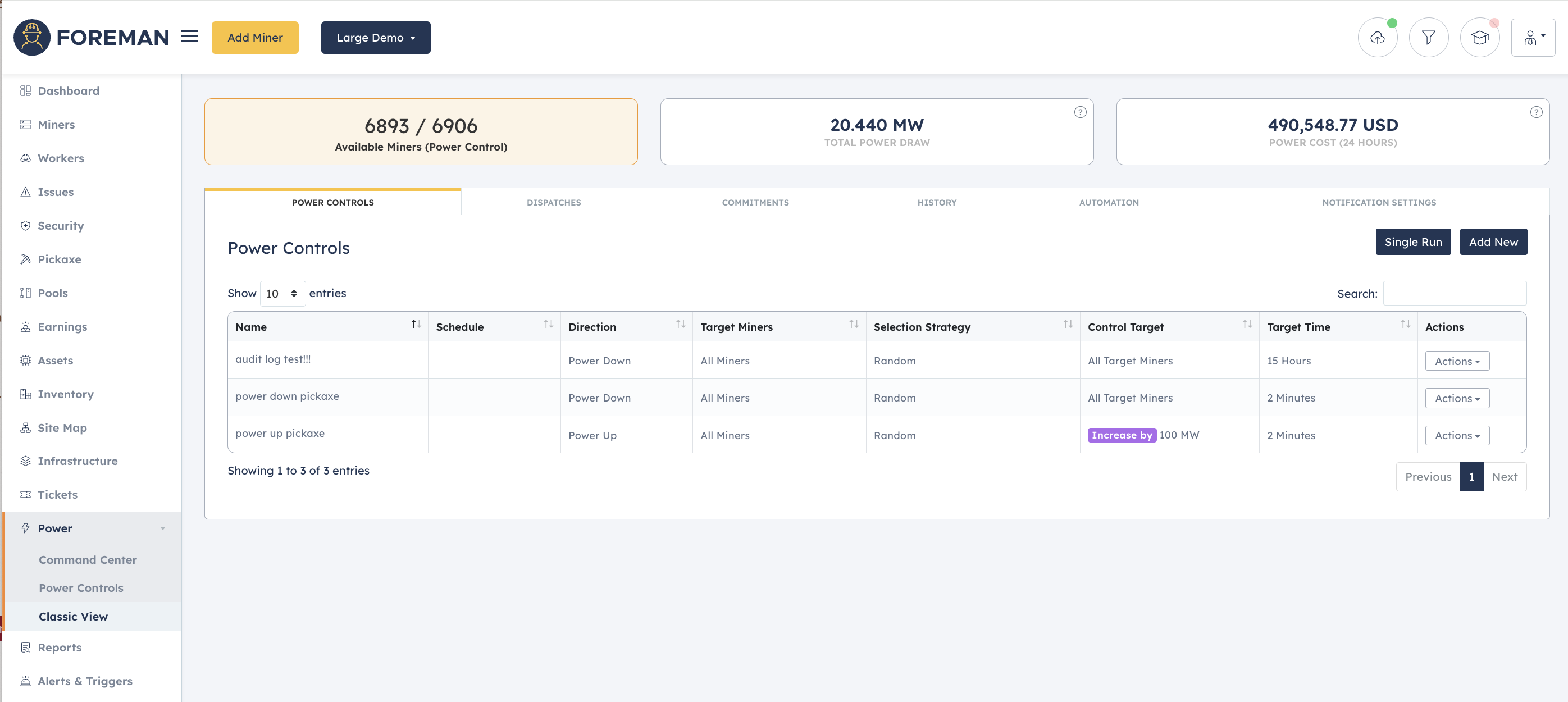Open Actions dropdown for power up pickaxe

coord(1457,435)
